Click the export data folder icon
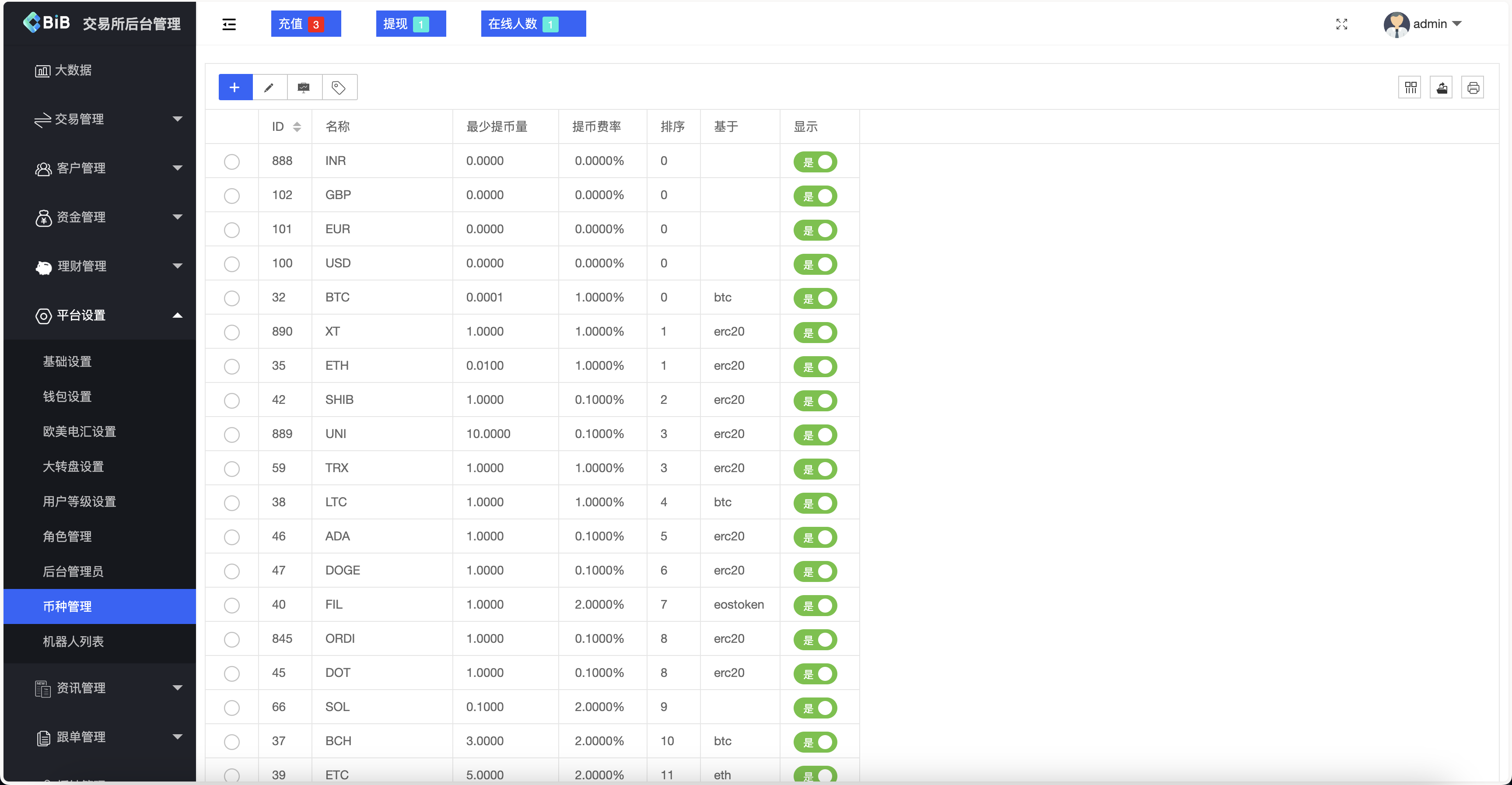Image resolution: width=1512 pixels, height=785 pixels. click(1442, 87)
